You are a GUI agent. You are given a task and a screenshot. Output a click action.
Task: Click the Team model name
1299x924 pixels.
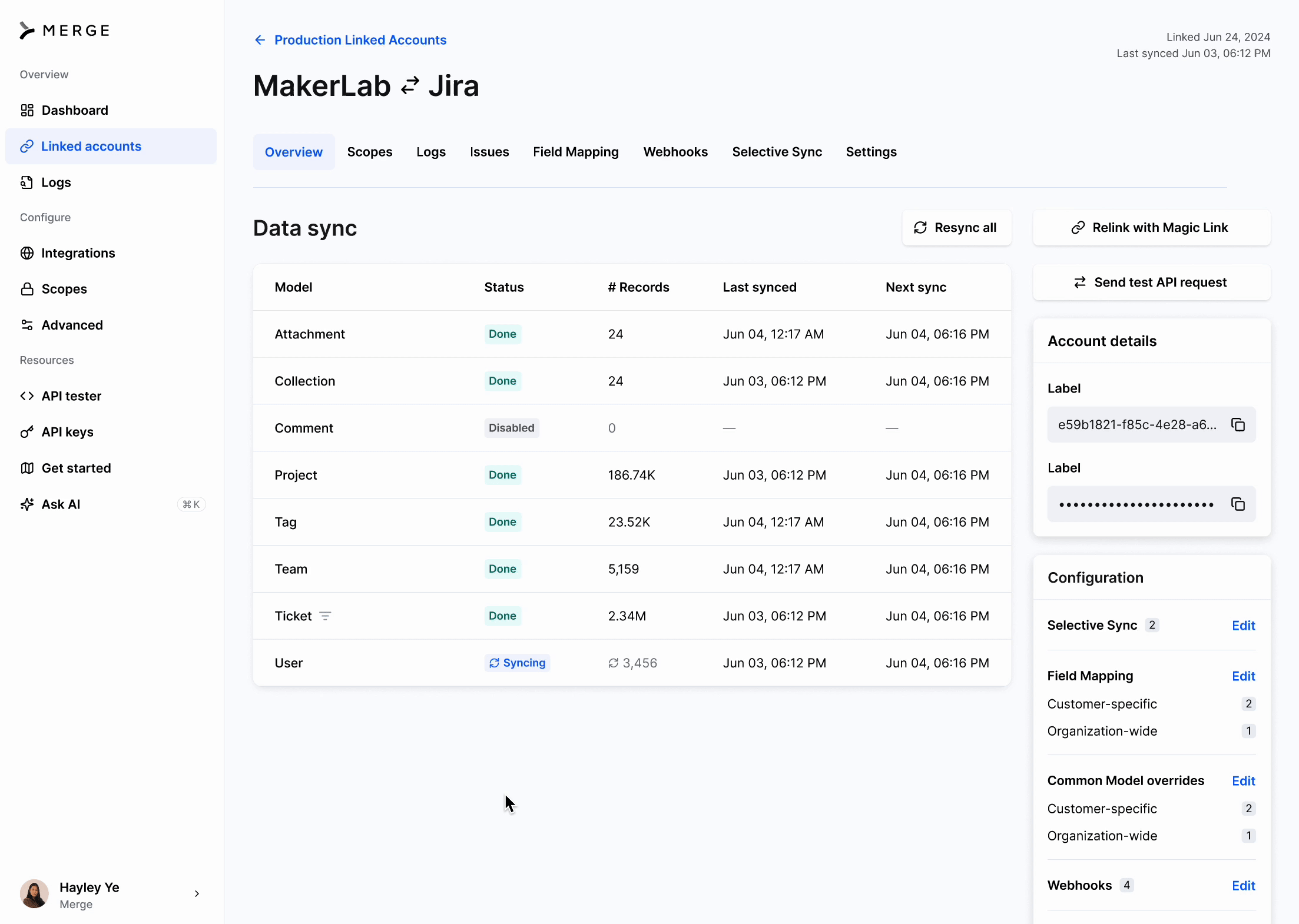coord(291,569)
